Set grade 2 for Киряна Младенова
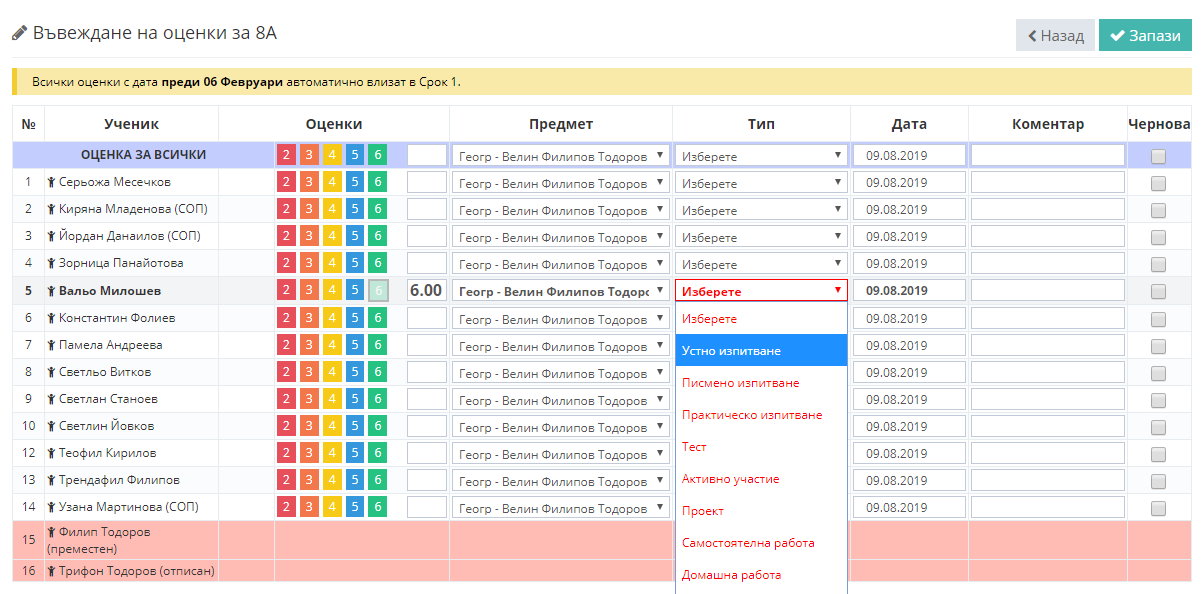This screenshot has height=594, width=1202. pos(286,209)
